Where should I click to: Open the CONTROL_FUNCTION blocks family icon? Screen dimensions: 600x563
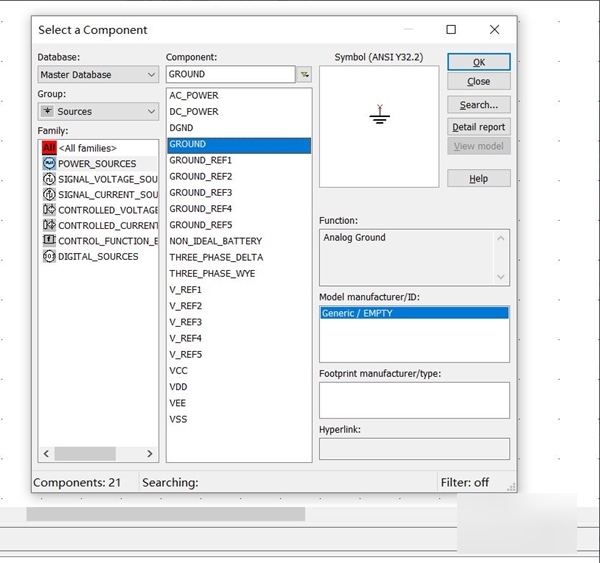pyautogui.click(x=49, y=241)
